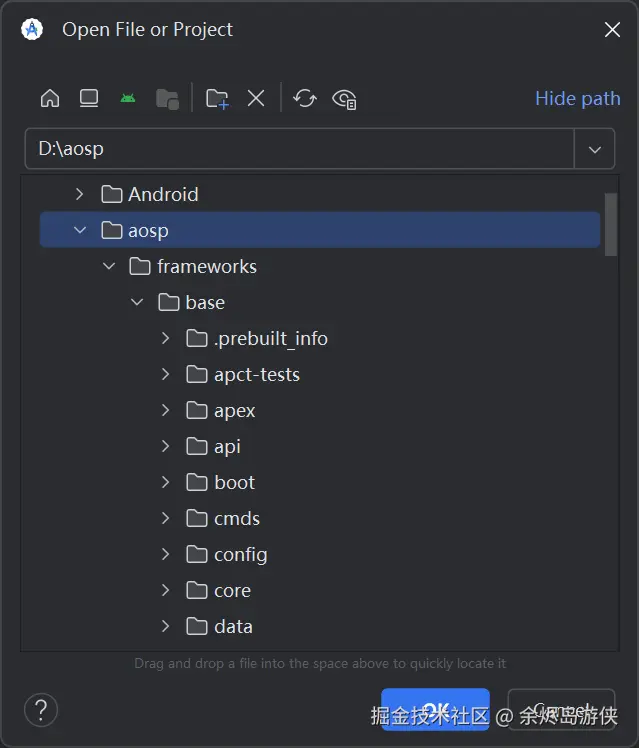Expand the apct-tests folder
639x748 pixels.
click(166, 374)
